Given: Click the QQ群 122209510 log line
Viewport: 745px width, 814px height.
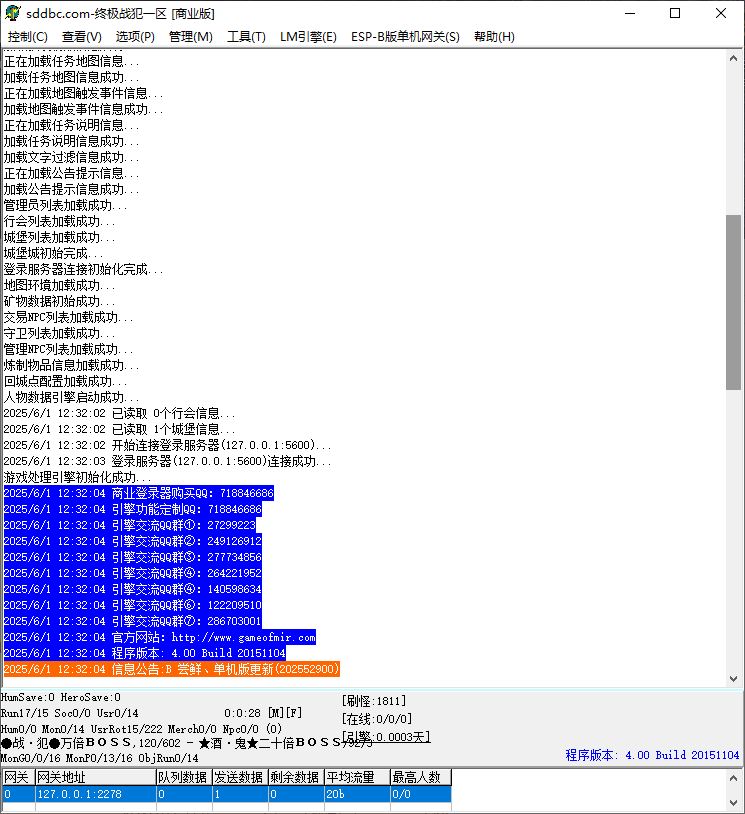Looking at the screenshot, I should pos(132,605).
